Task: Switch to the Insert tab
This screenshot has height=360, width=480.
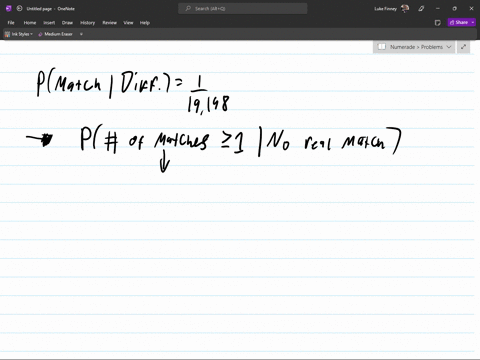Action: [x=49, y=23]
